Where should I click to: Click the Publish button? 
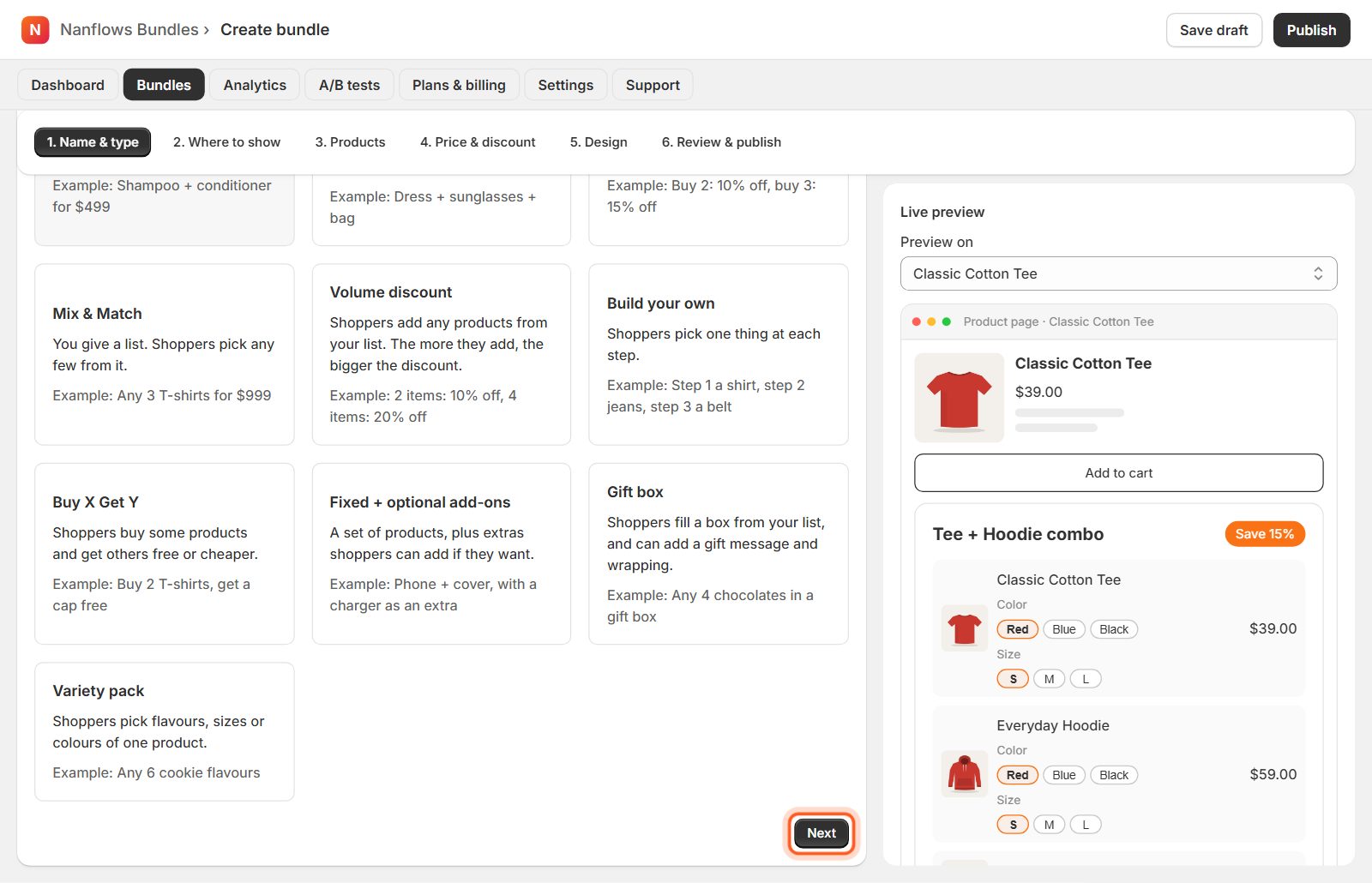[x=1311, y=30]
